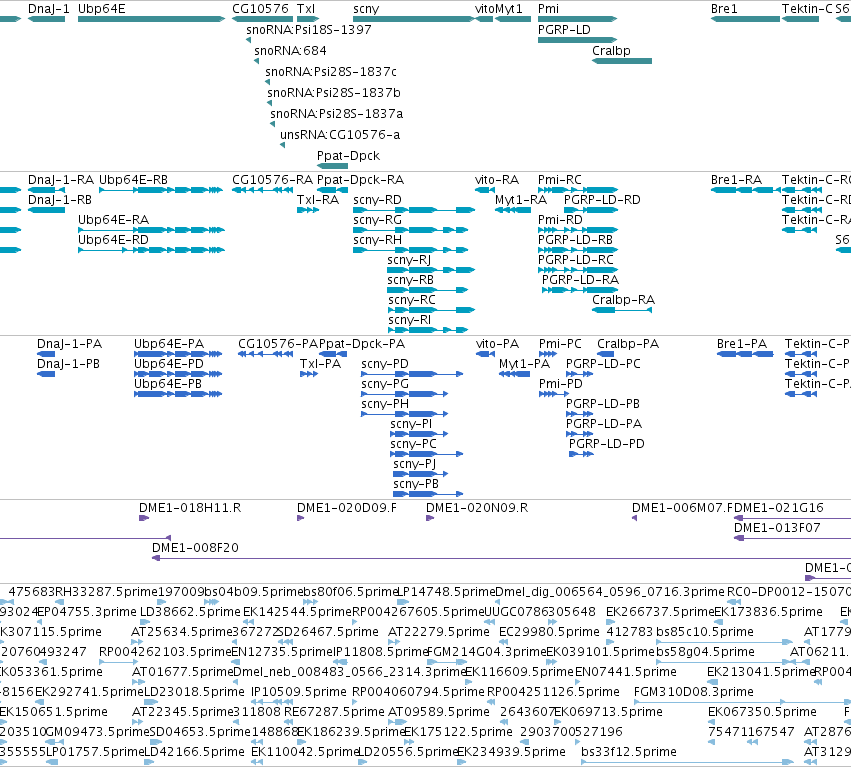Click the EST label EC29980.5prime

(x=549, y=632)
